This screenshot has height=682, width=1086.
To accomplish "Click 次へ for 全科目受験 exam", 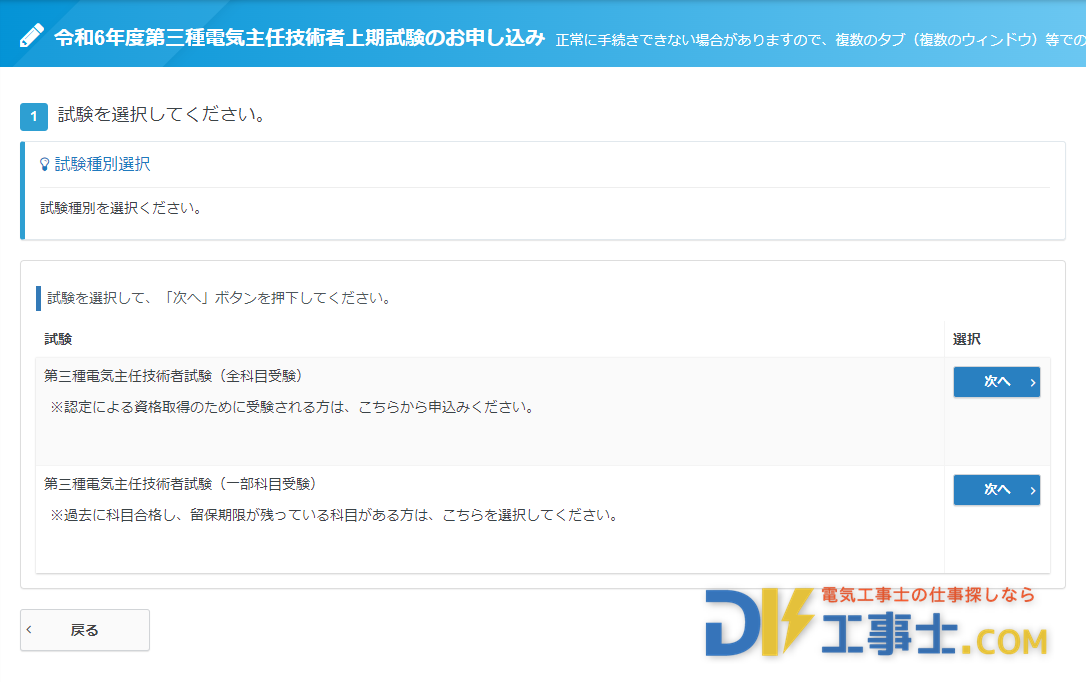I will click(x=996, y=382).
